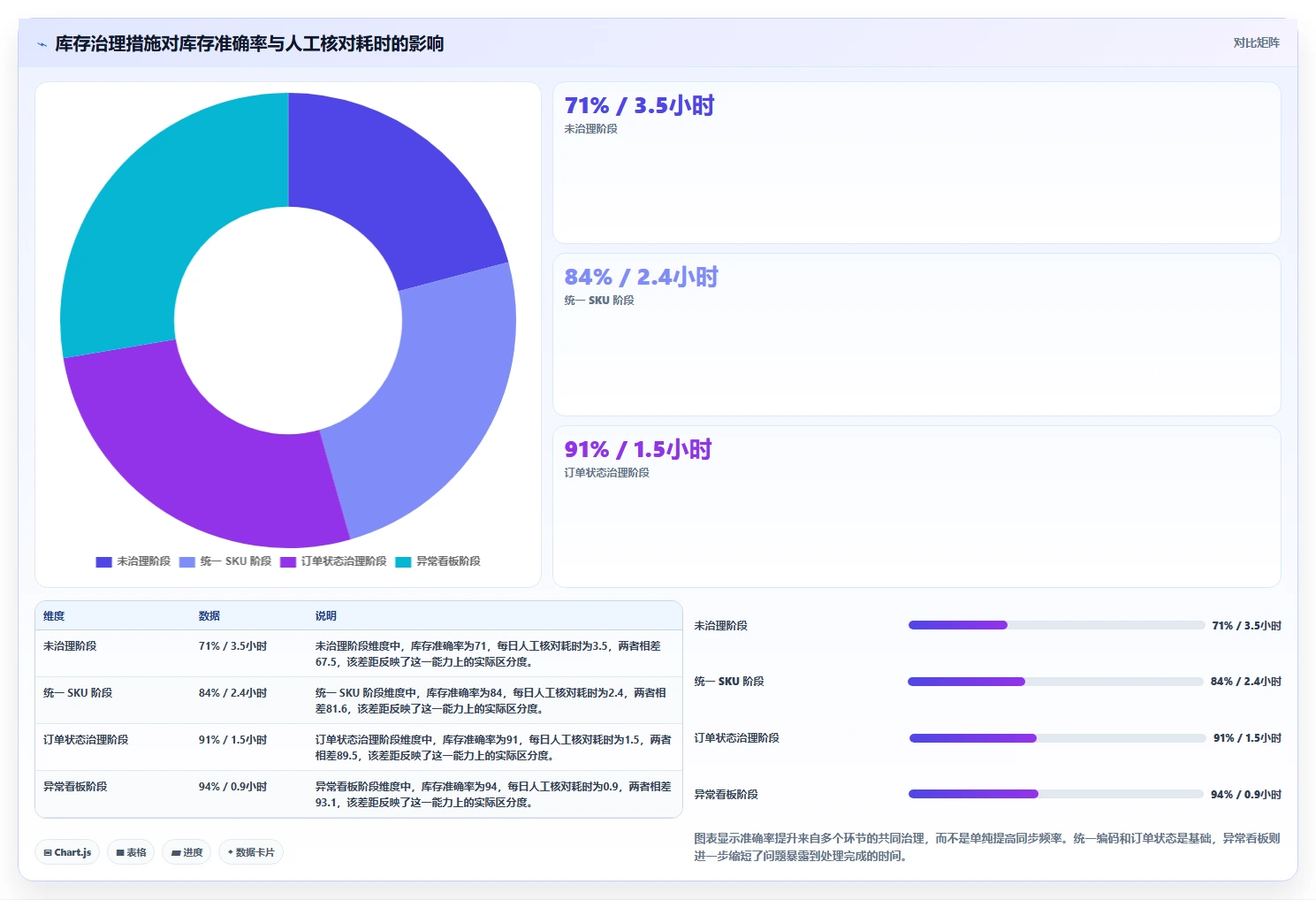Select the 统一 SKU 阶段 table row name cell
1316x900 pixels.
(78, 693)
